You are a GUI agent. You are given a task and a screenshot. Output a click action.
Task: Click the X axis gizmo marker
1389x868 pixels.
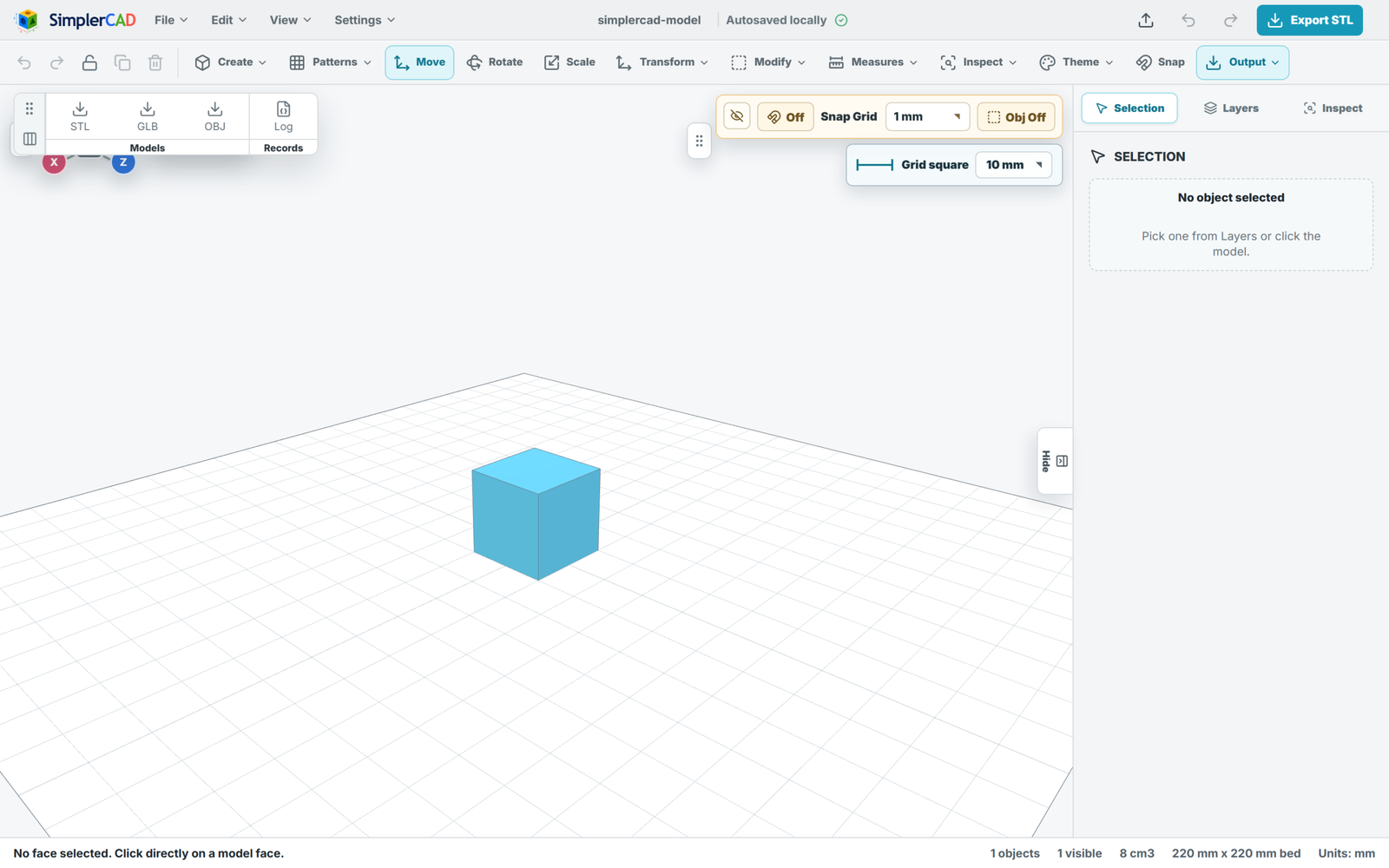point(54,162)
